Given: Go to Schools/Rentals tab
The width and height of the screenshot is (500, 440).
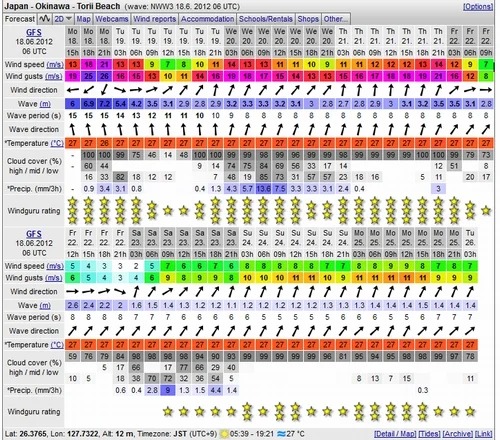Looking at the screenshot, I should point(266,19).
